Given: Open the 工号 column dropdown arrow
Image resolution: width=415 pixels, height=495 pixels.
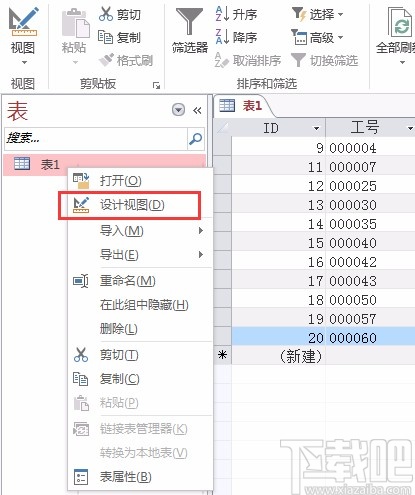Looking at the screenshot, I should 410,128.
